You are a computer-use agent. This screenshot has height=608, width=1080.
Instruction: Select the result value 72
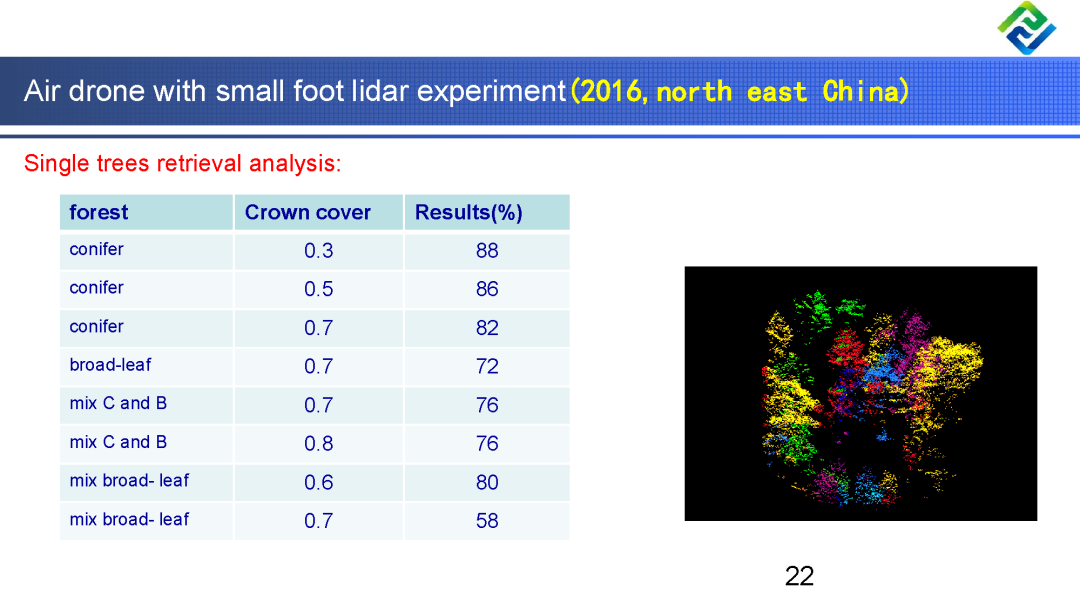tap(487, 366)
